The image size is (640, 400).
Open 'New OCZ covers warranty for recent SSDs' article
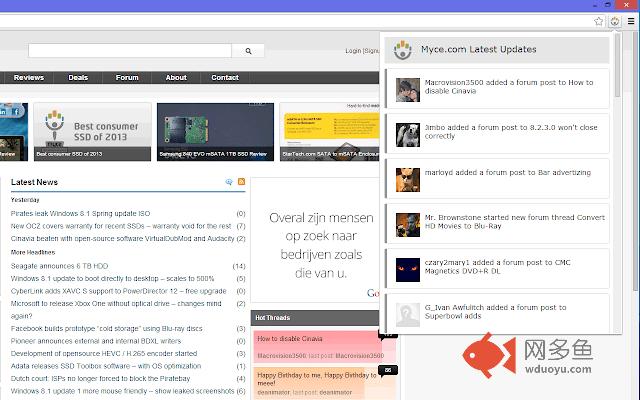coord(121,226)
